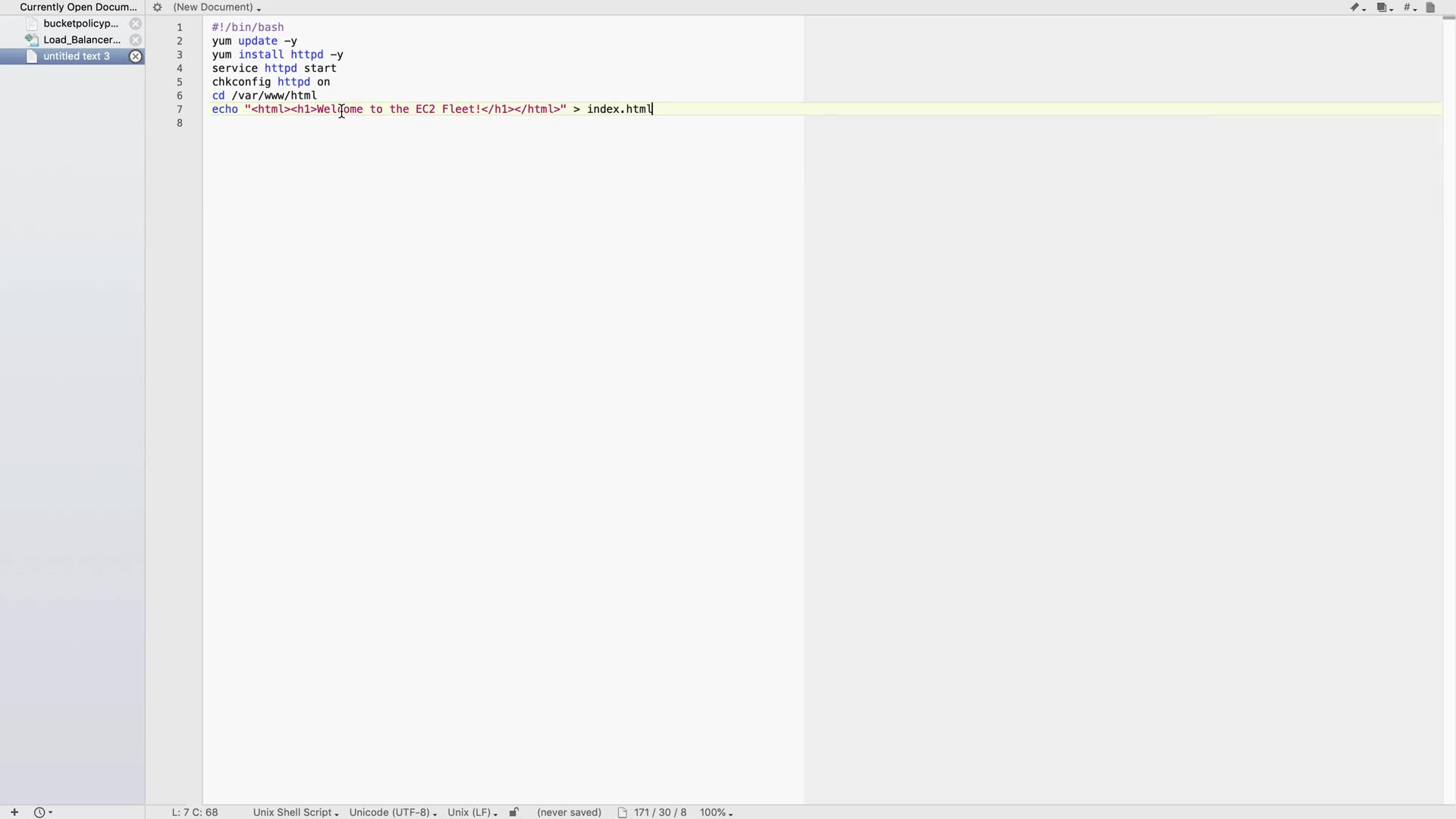Click the document proxy icon at top right

pos(1430,8)
